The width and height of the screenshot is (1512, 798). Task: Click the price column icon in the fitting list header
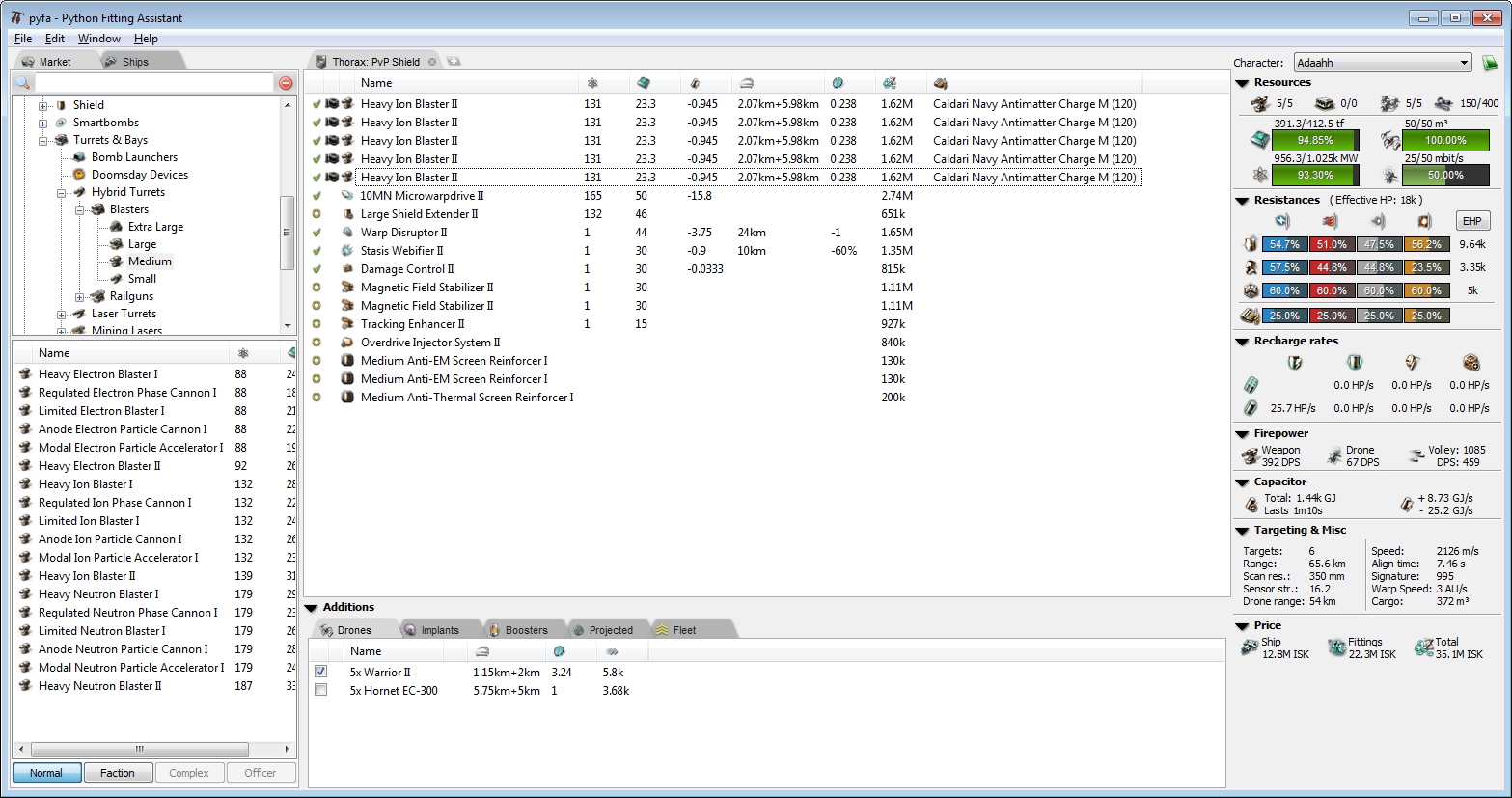click(x=889, y=83)
